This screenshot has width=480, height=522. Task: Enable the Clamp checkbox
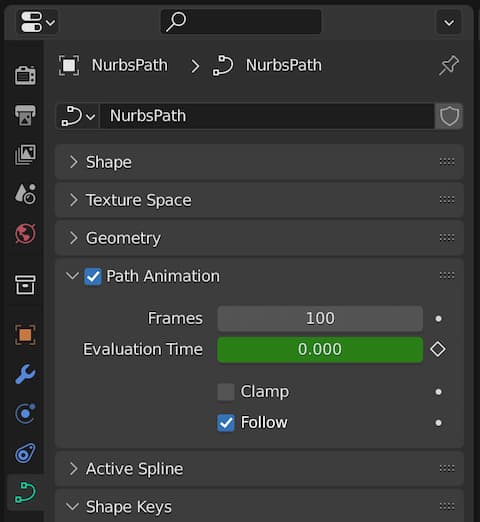(226, 392)
